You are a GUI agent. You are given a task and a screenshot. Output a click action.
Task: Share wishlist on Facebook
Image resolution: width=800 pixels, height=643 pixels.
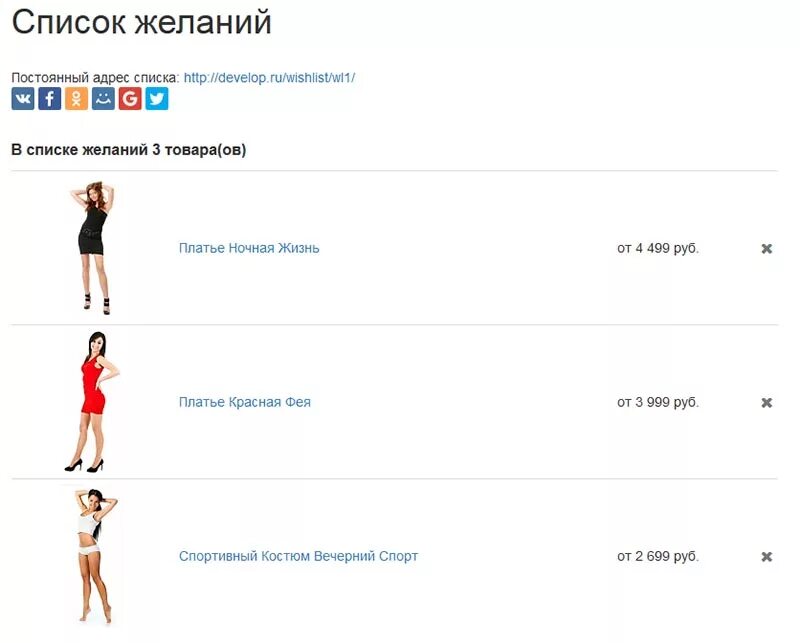pos(49,98)
